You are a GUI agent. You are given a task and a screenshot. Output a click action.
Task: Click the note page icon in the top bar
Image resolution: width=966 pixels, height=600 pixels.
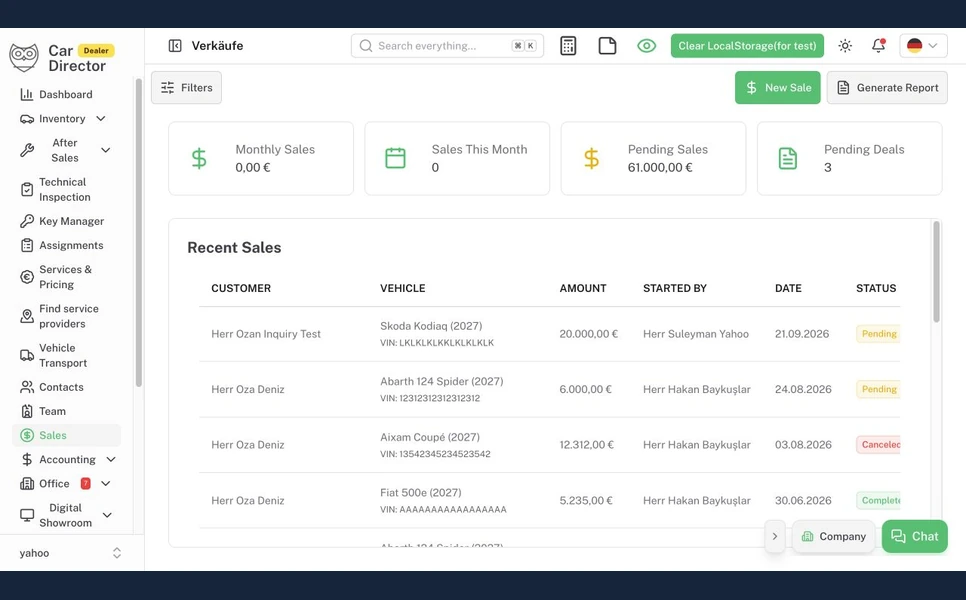[607, 46]
